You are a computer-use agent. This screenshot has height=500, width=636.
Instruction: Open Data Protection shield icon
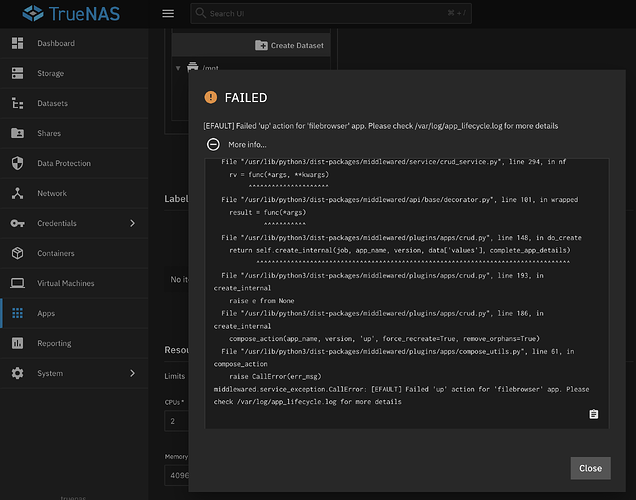(17, 163)
